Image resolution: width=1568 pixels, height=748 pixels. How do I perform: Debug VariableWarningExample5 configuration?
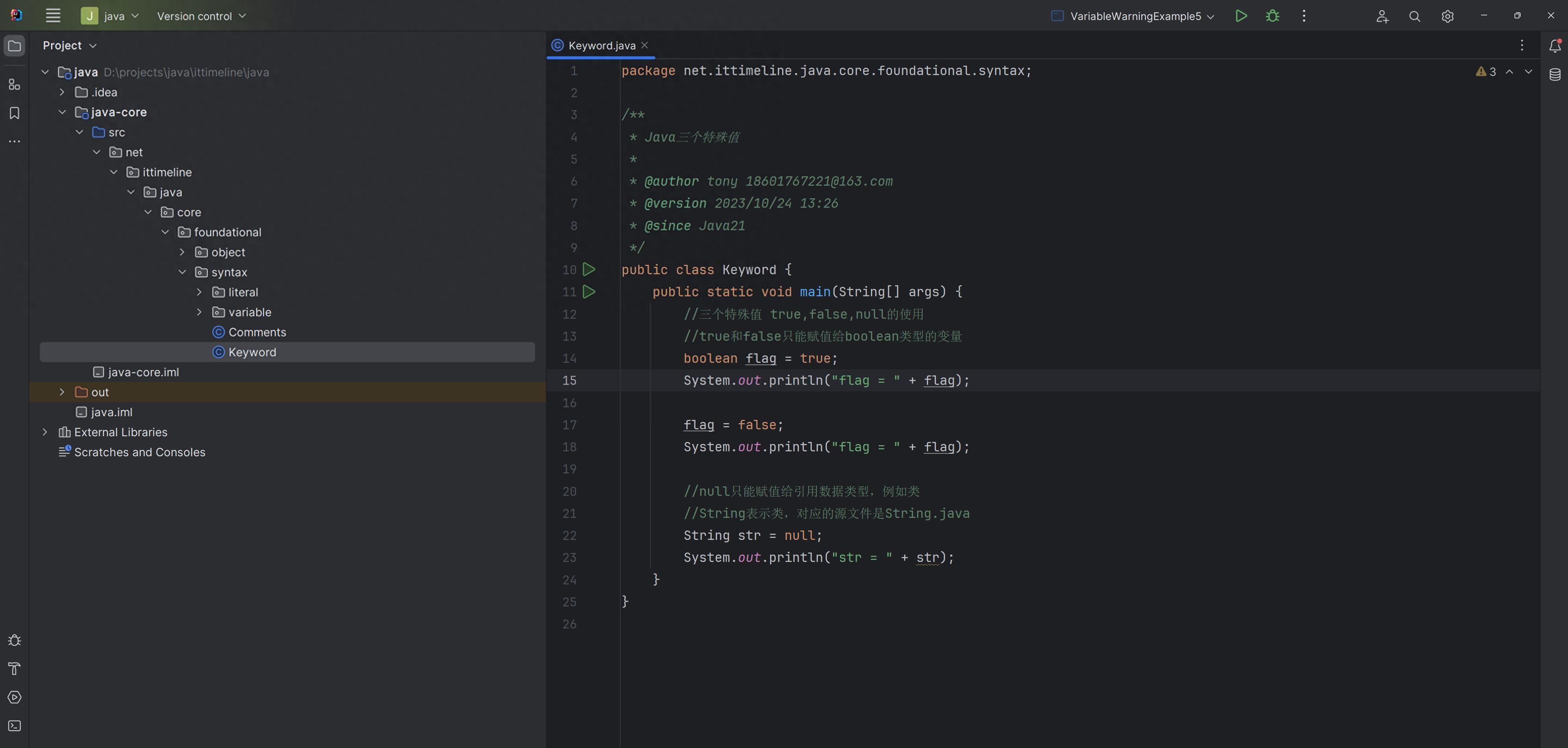tap(1272, 16)
